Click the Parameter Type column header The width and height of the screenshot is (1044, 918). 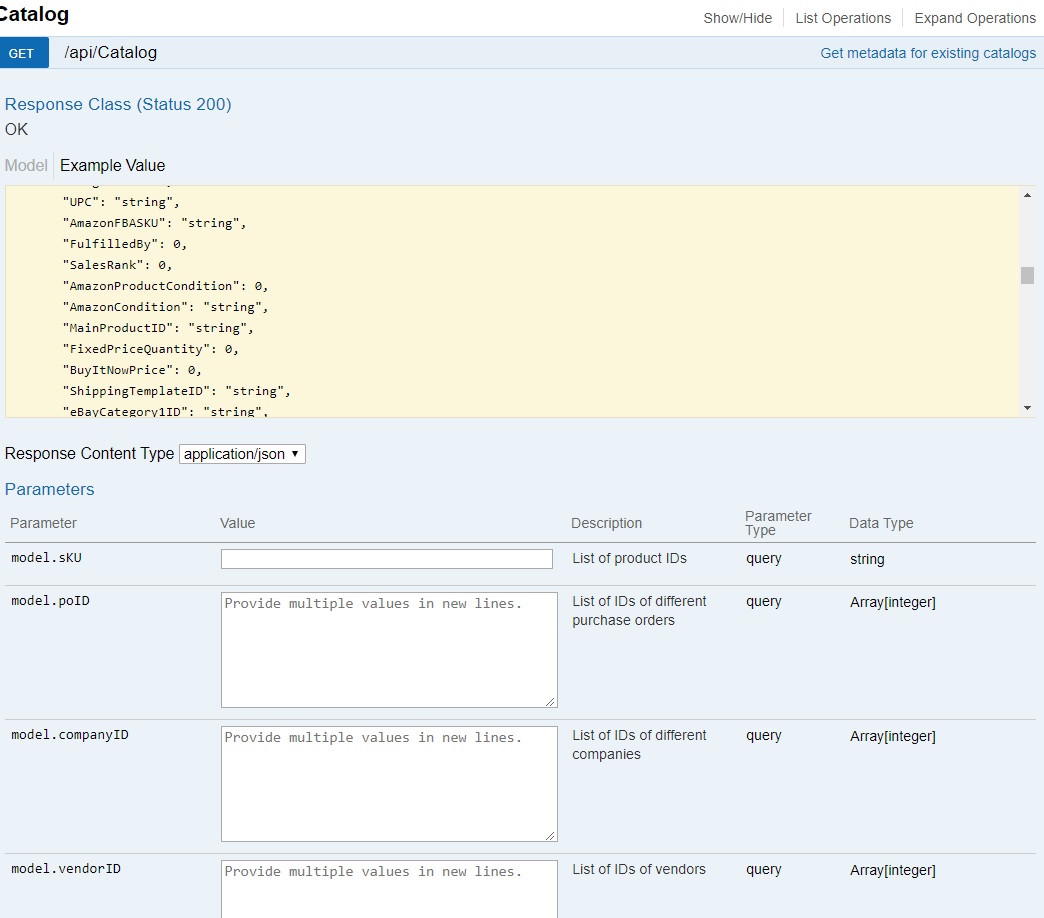click(x=778, y=523)
